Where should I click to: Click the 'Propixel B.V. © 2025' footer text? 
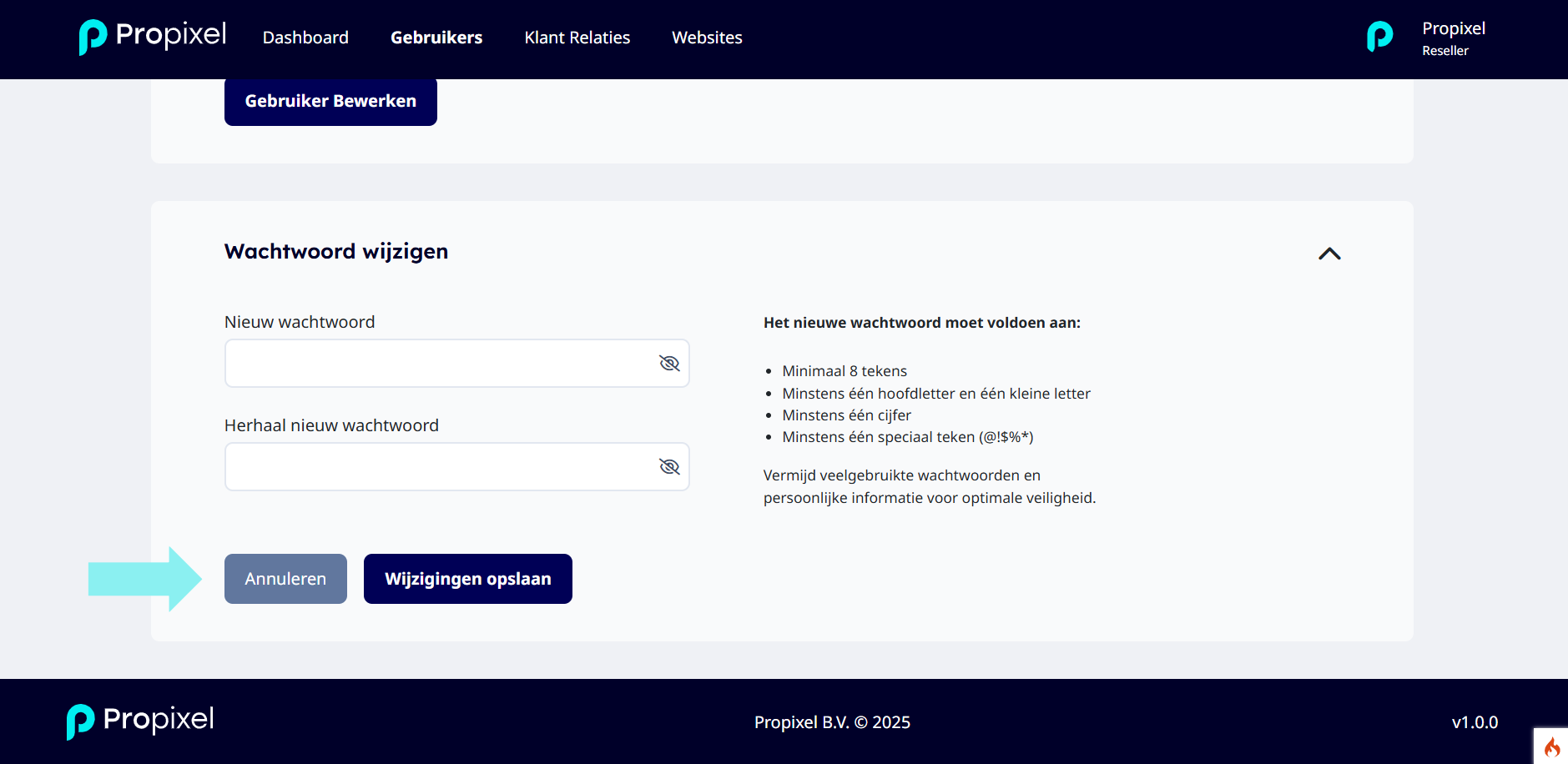(x=832, y=722)
